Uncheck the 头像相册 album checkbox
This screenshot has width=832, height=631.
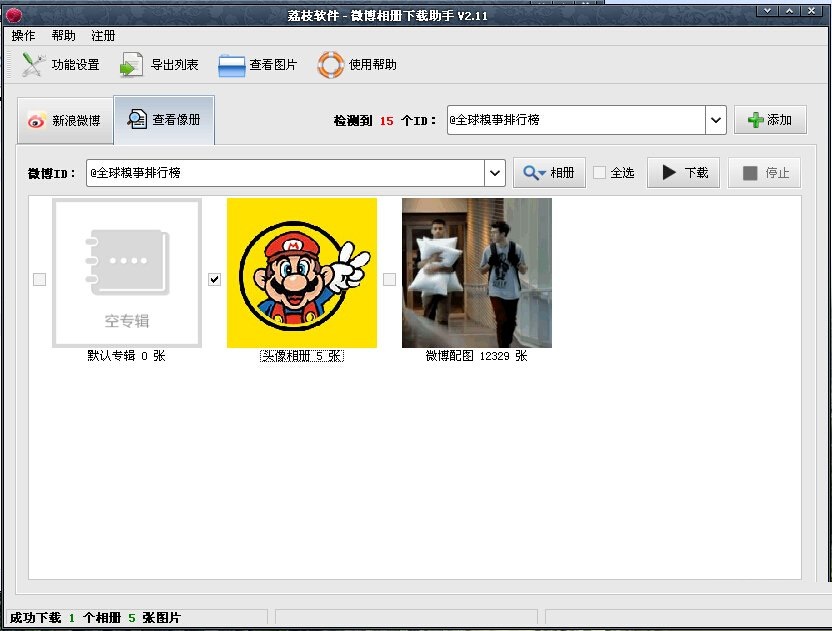(214, 279)
